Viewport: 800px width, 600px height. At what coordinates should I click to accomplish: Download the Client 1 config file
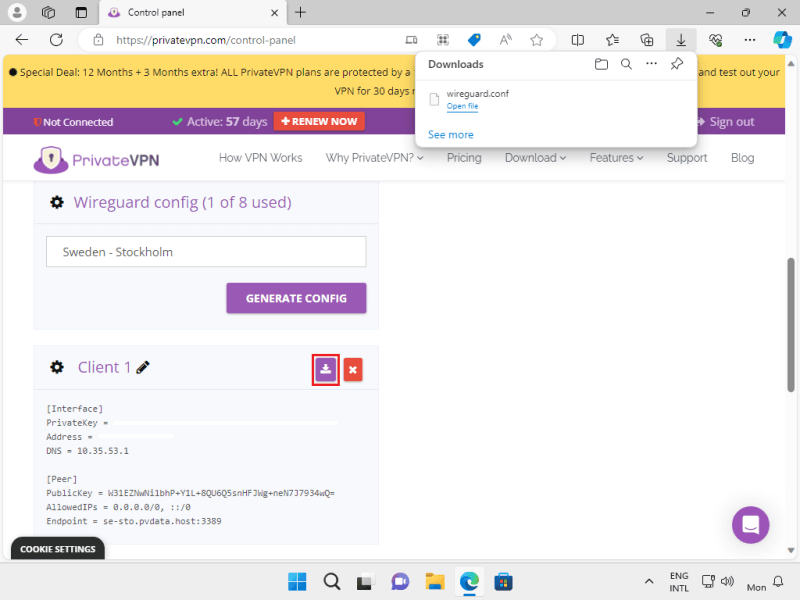[325, 369]
